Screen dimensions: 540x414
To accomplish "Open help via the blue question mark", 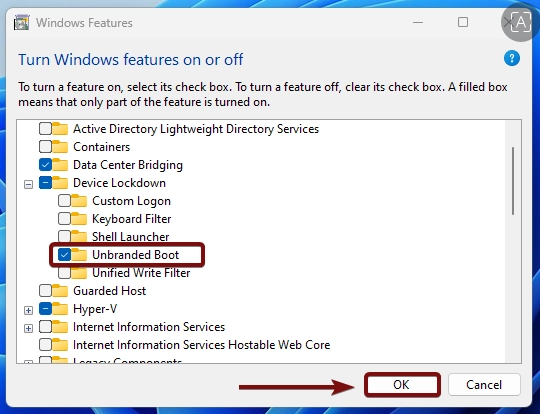I will coord(511,58).
